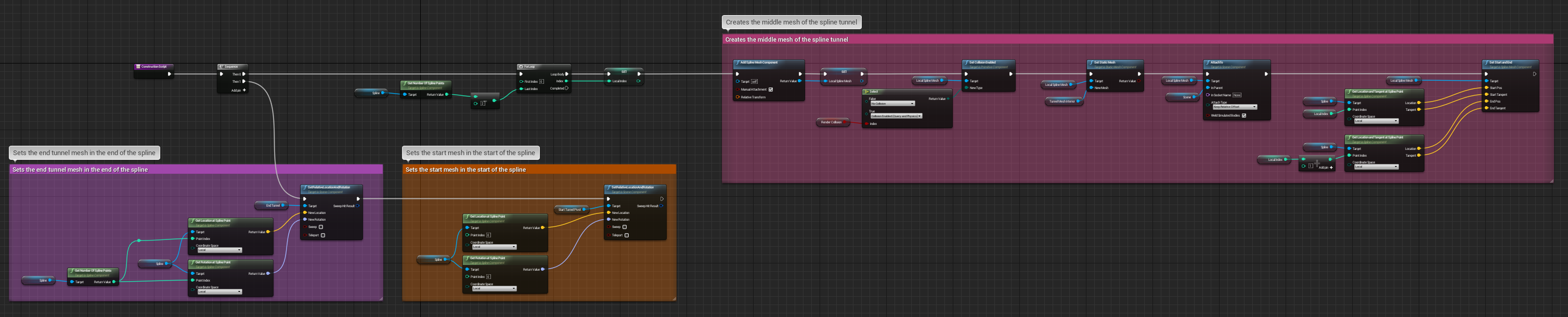1568x317 pixels.
Task: Open Coordinate Space dropdown of lower Get Location and Tangent
Action: pos(1376,167)
